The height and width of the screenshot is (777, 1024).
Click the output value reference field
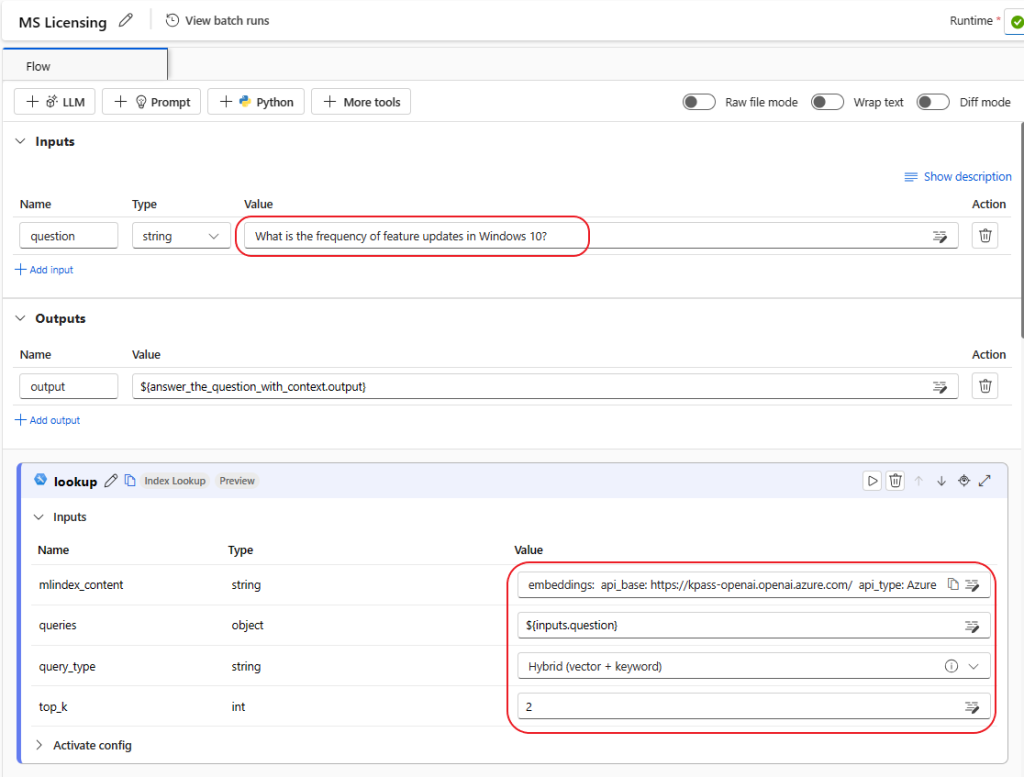tap(545, 387)
